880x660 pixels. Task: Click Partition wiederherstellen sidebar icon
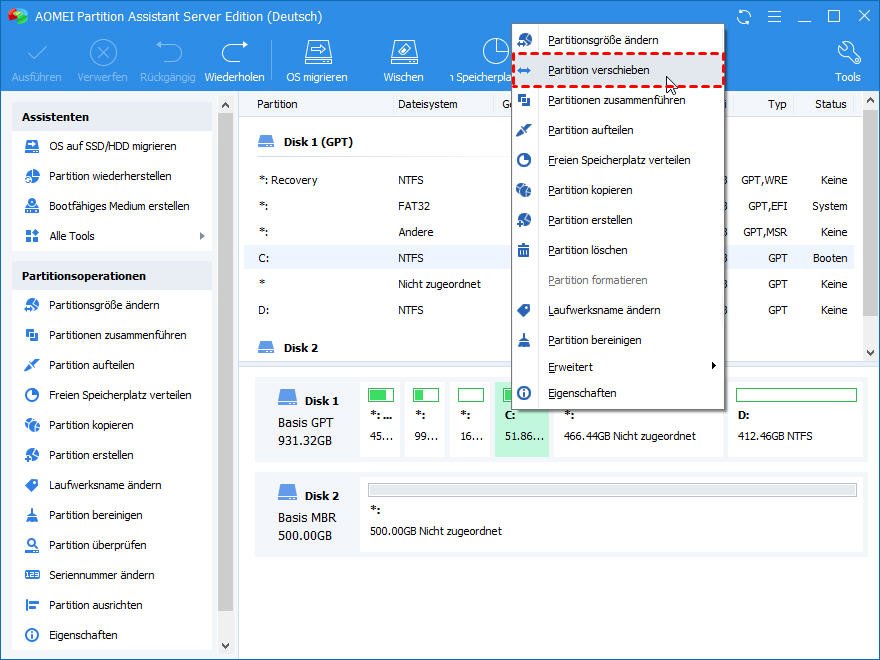click(32, 176)
